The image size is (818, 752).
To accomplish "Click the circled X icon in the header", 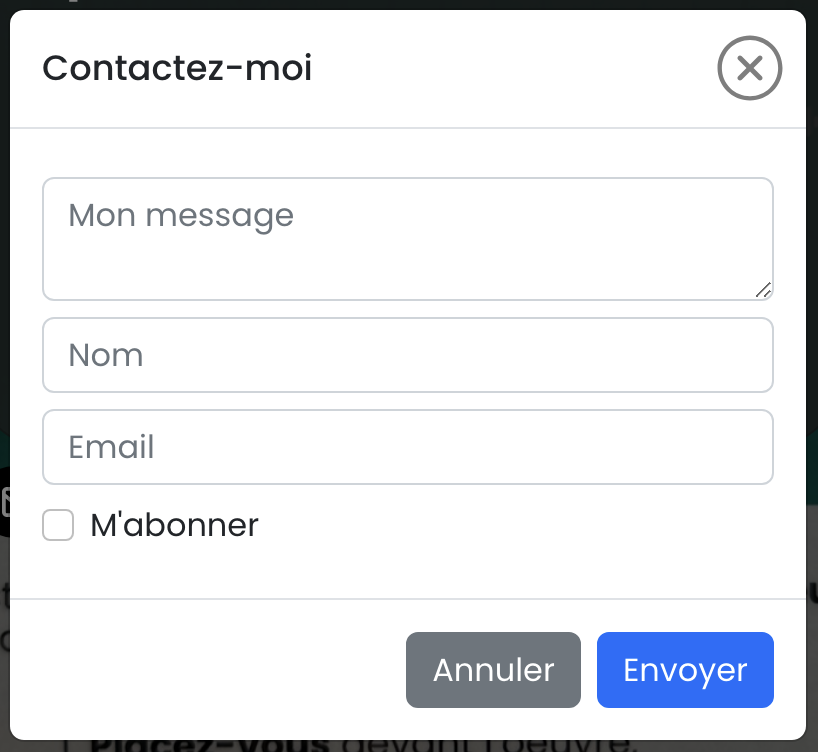I will [x=749, y=68].
